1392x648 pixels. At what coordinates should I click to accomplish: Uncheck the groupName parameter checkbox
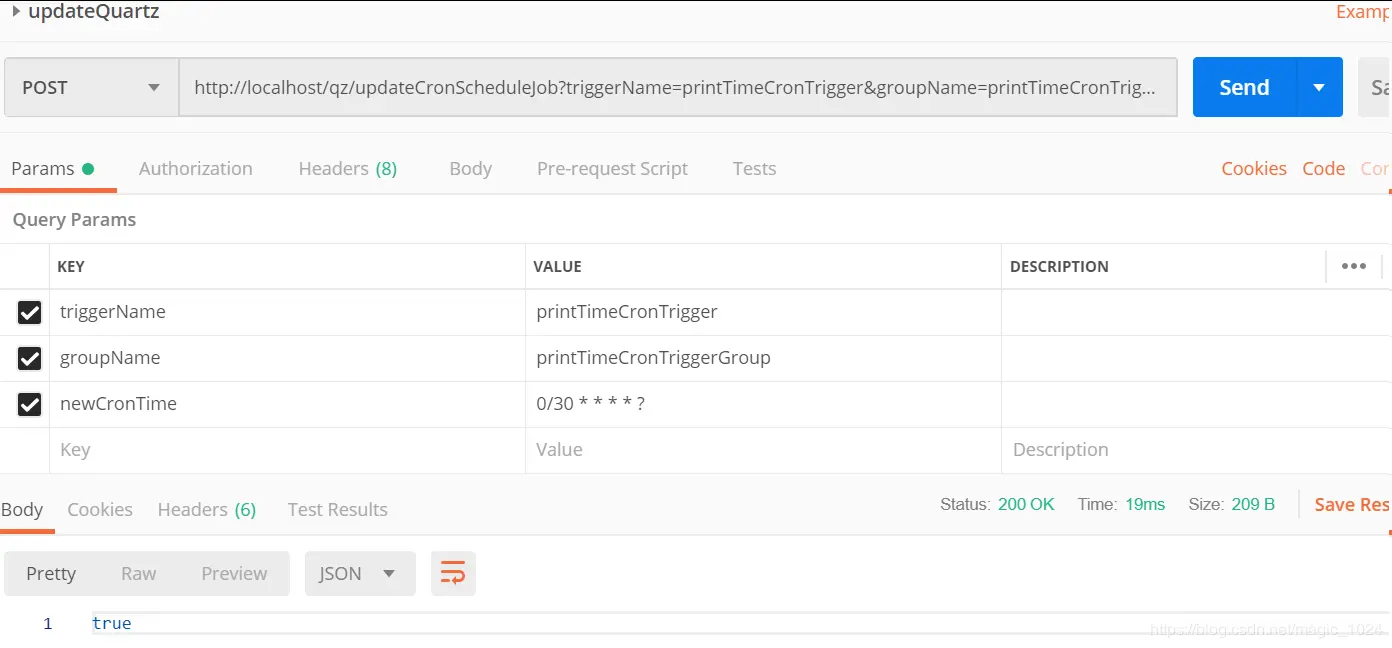pyautogui.click(x=30, y=358)
